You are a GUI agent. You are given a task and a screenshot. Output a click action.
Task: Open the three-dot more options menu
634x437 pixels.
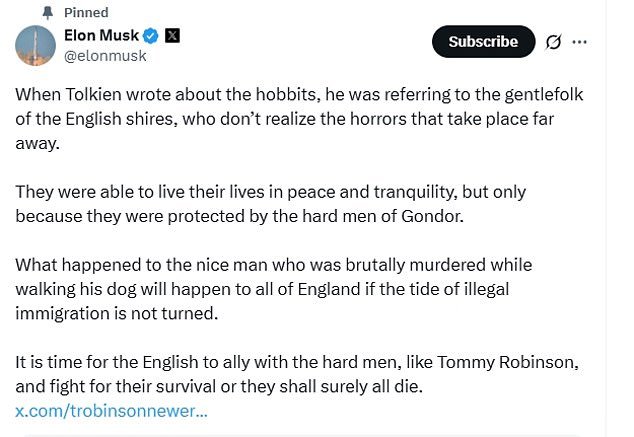click(580, 42)
